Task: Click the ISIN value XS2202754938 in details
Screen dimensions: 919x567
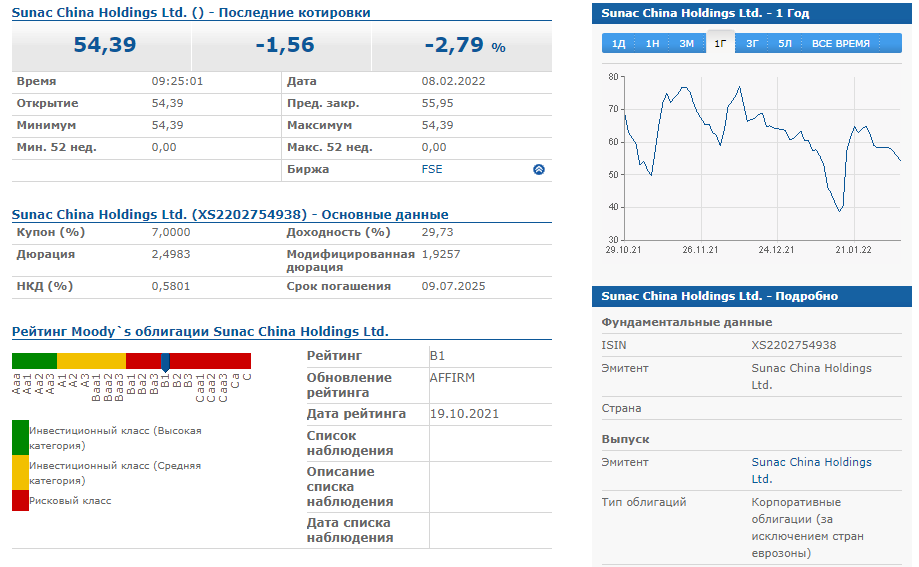Action: pos(794,345)
